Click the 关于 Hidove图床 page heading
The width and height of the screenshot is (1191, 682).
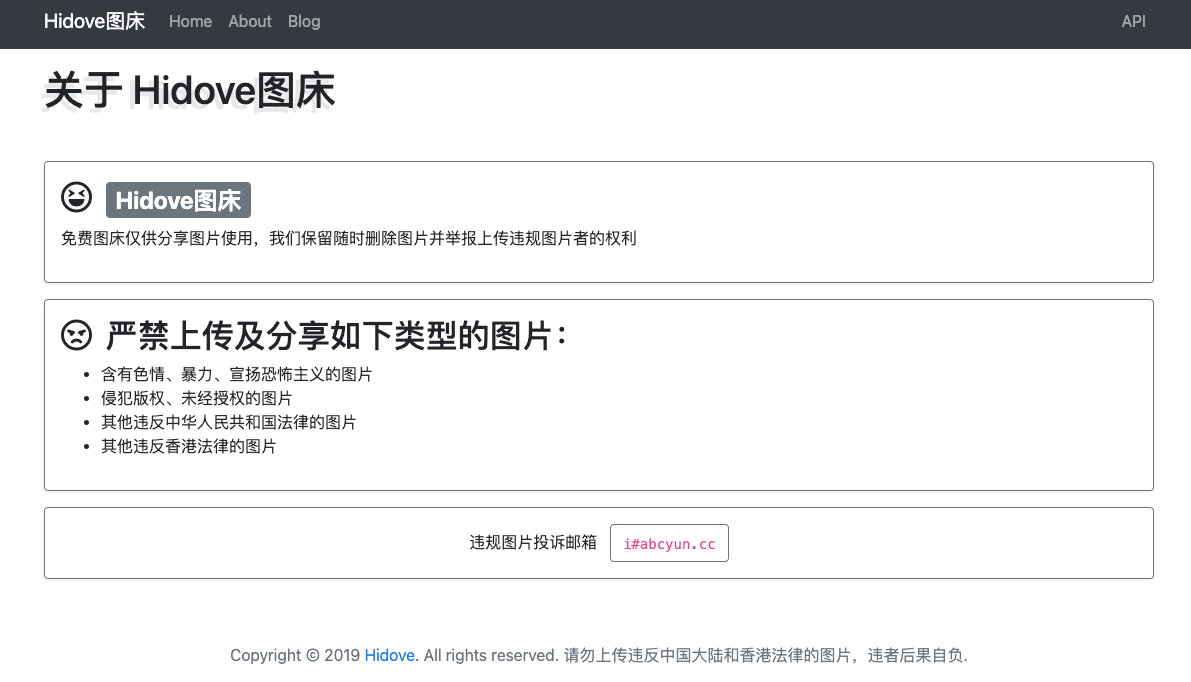[190, 90]
